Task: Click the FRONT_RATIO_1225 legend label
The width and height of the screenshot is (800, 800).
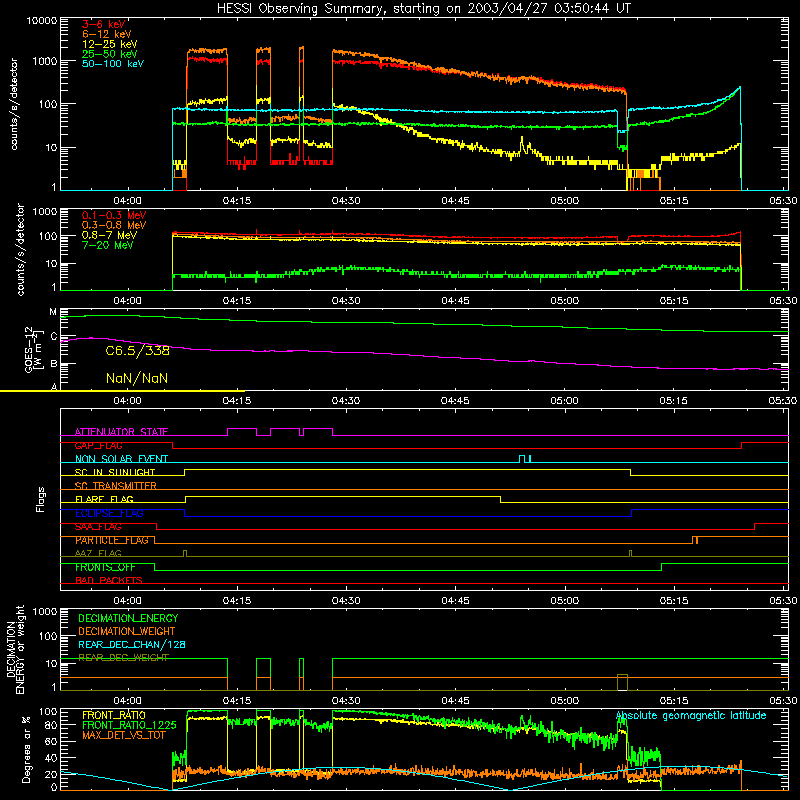Action: click(x=129, y=725)
